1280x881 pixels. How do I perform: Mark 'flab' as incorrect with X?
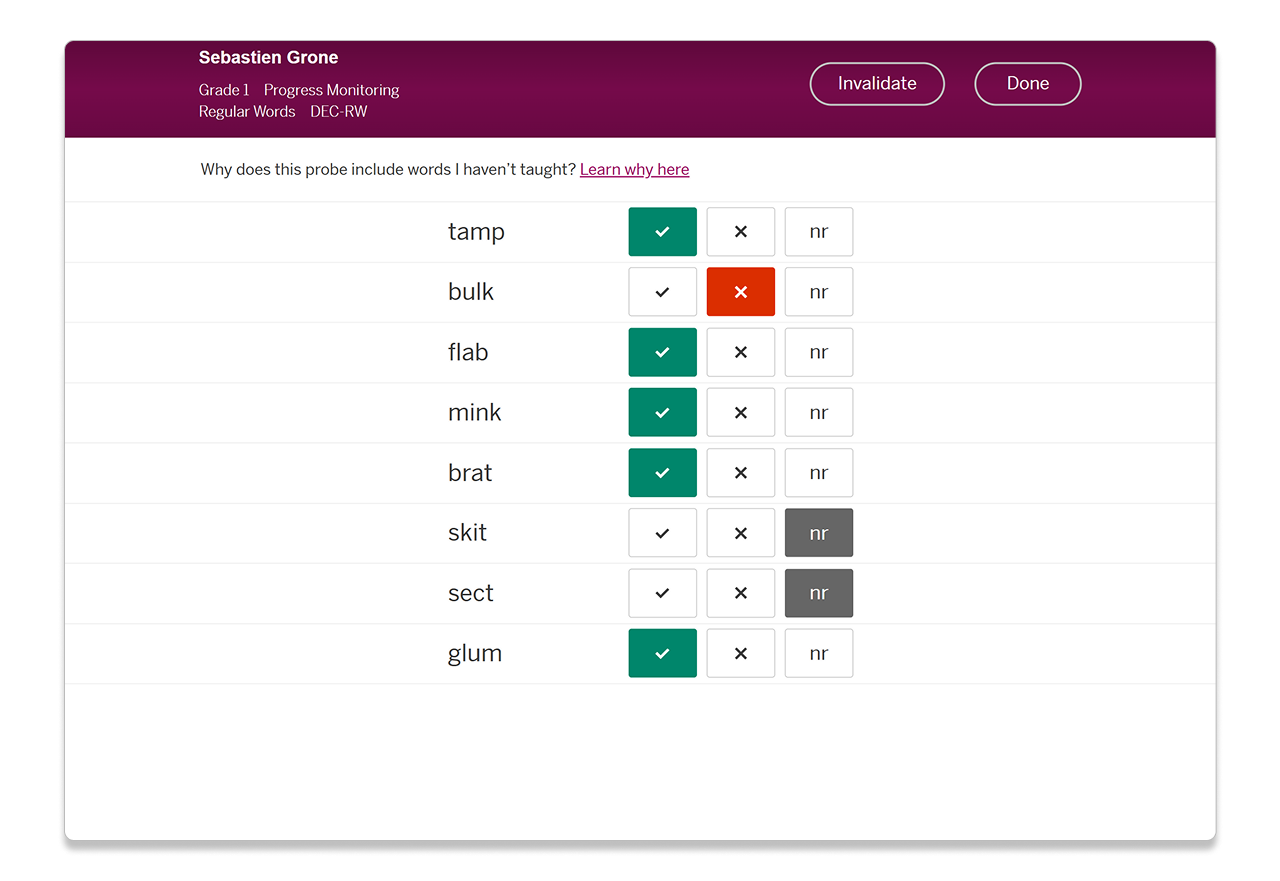(740, 352)
